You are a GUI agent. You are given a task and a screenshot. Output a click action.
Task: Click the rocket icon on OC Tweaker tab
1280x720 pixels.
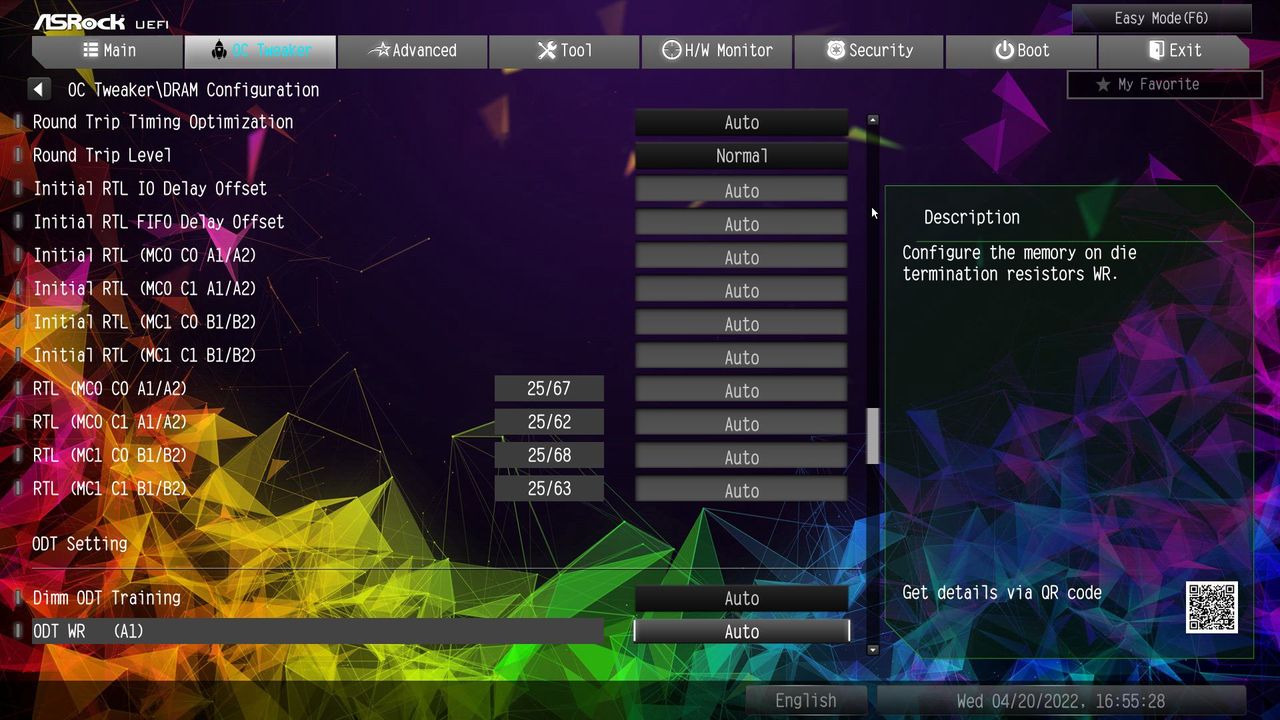click(x=219, y=50)
